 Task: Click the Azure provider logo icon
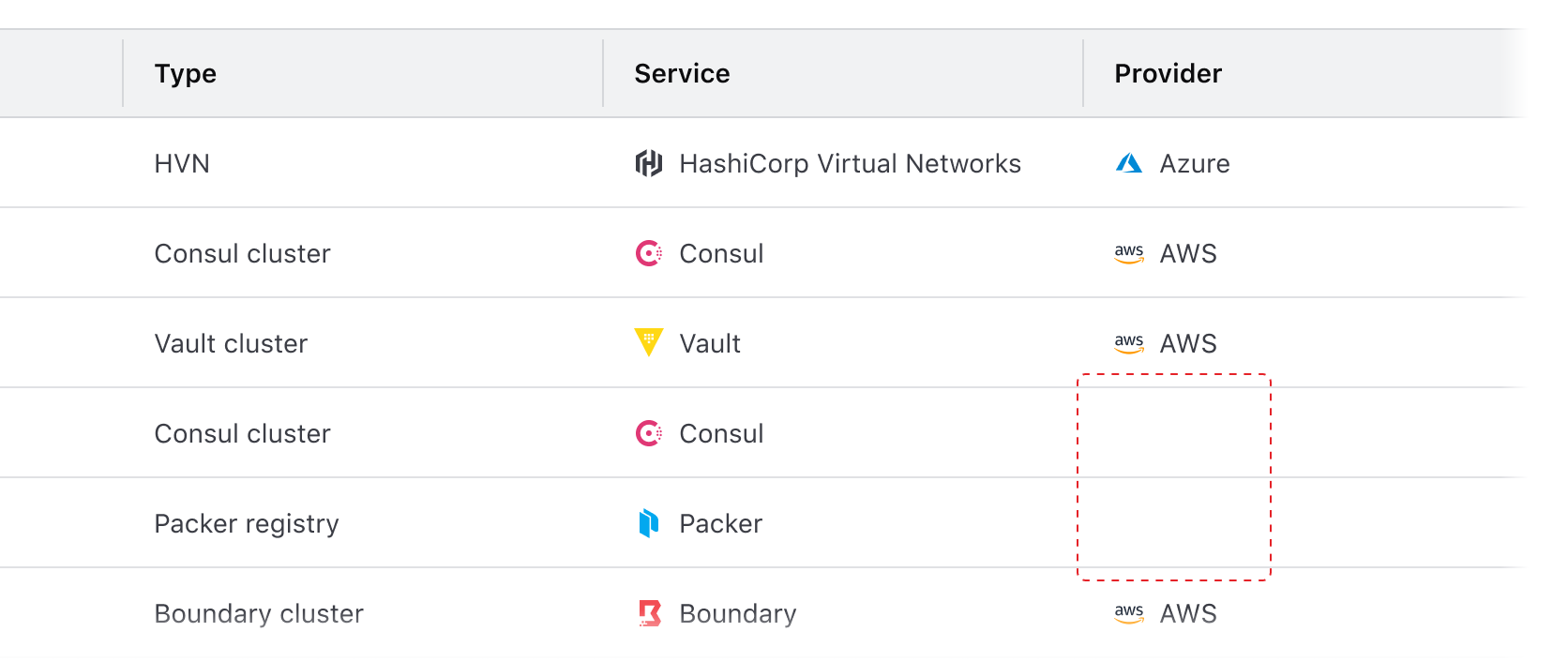coord(1129,163)
